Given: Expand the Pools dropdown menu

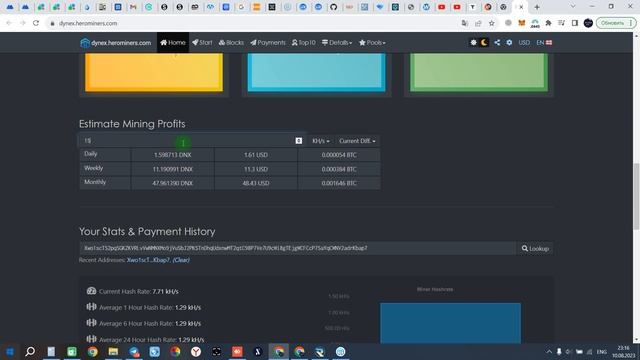Looking at the screenshot, I should point(372,42).
